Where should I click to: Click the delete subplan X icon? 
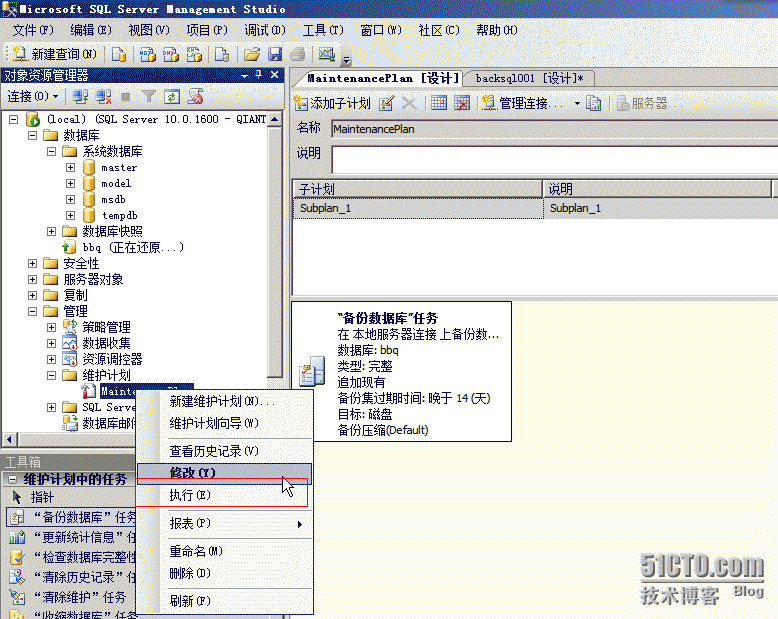tap(409, 103)
